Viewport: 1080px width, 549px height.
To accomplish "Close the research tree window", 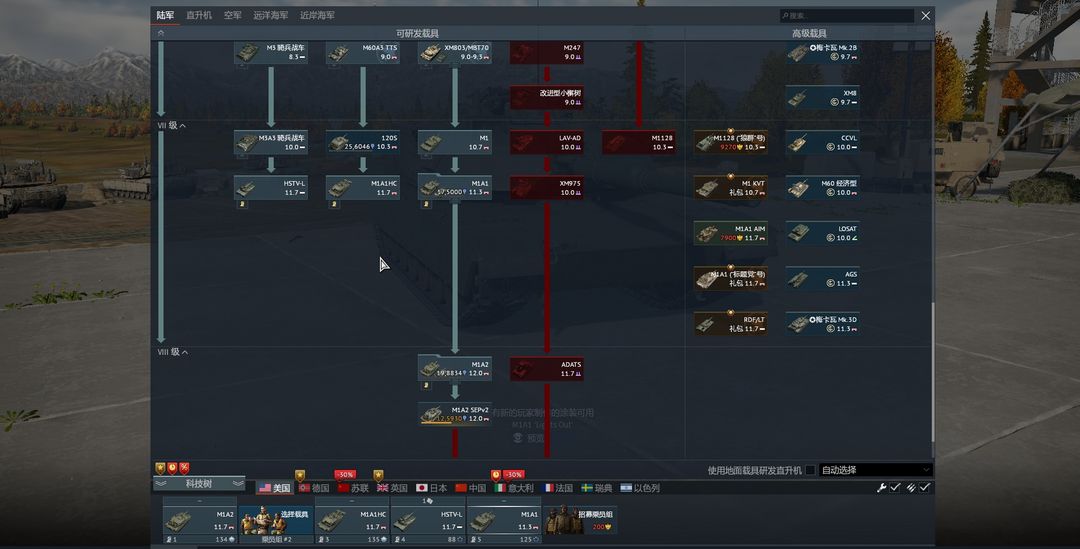I will tap(926, 15).
